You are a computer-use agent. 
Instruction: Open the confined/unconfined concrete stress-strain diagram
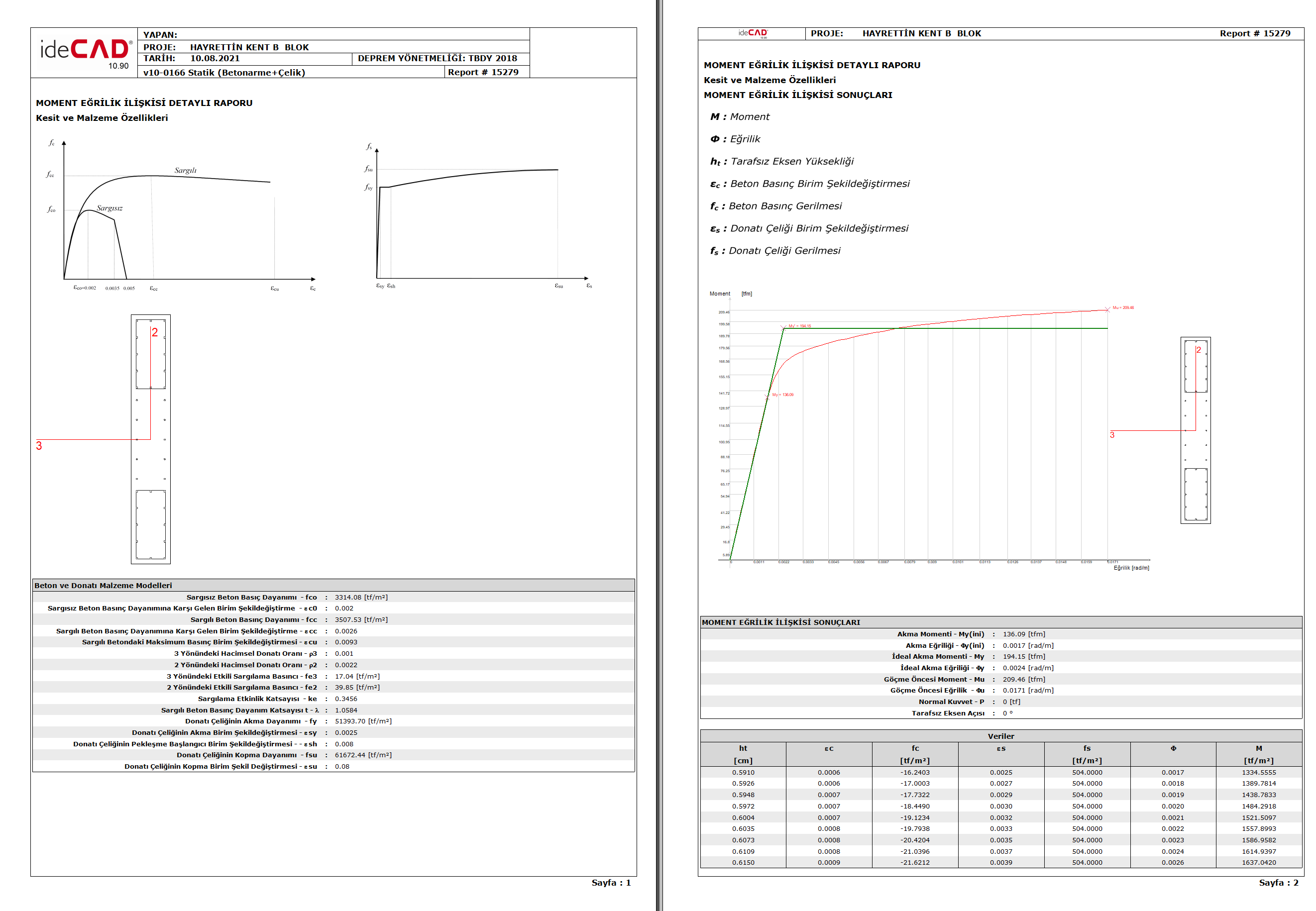(x=182, y=216)
